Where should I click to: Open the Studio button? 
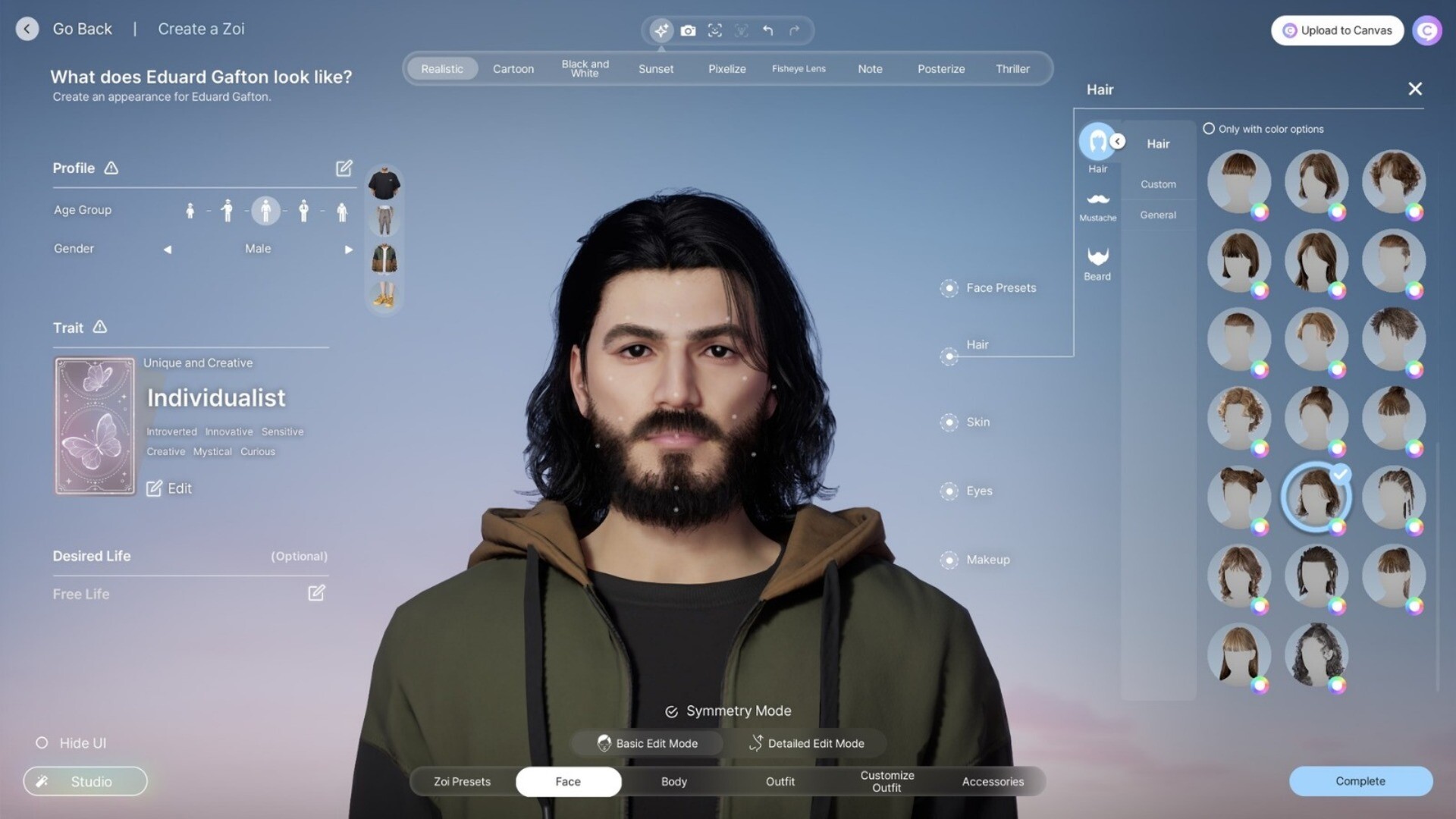coord(85,781)
